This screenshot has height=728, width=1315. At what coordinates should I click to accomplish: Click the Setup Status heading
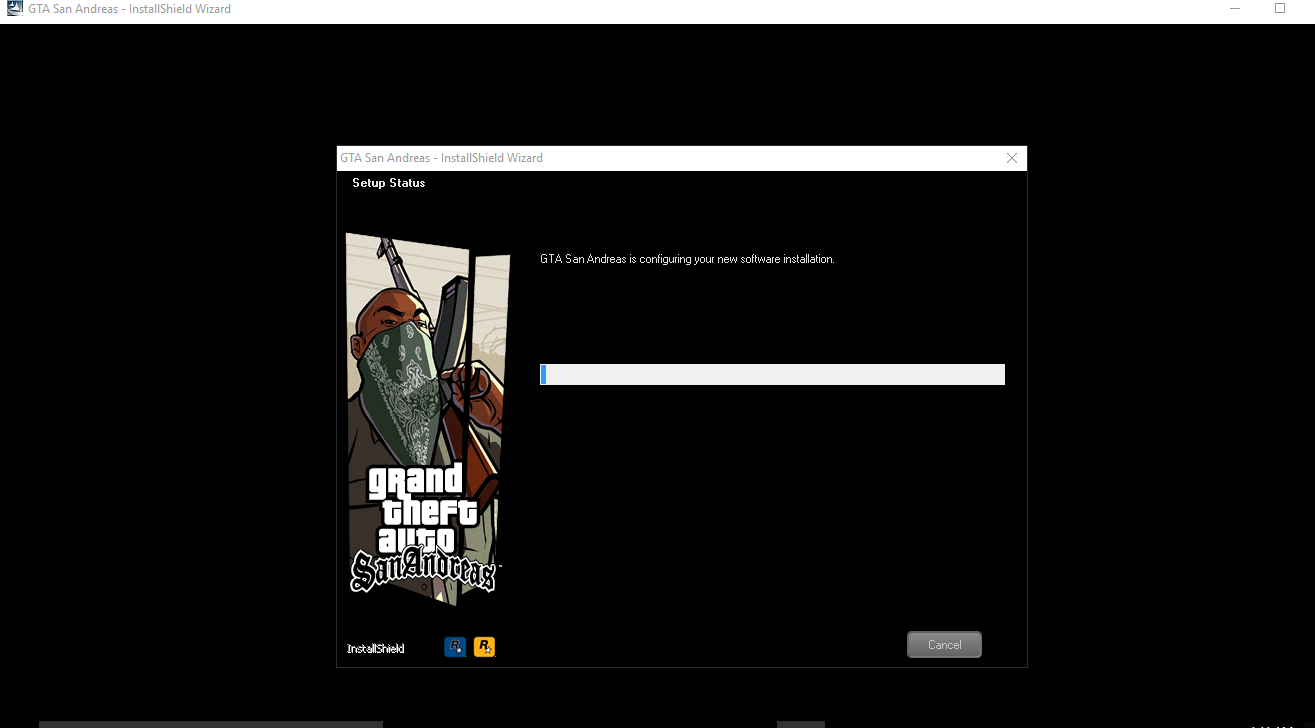pyautogui.click(x=389, y=183)
